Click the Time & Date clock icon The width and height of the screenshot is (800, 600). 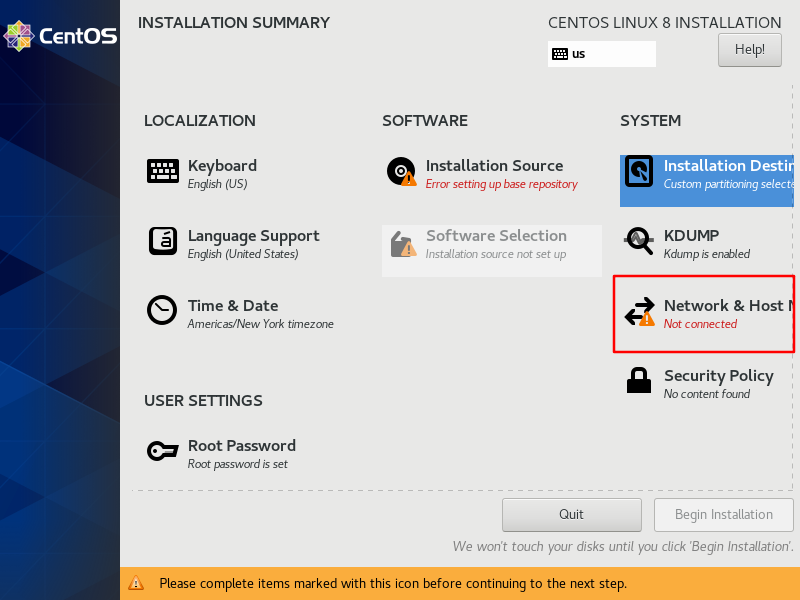pyautogui.click(x=162, y=310)
